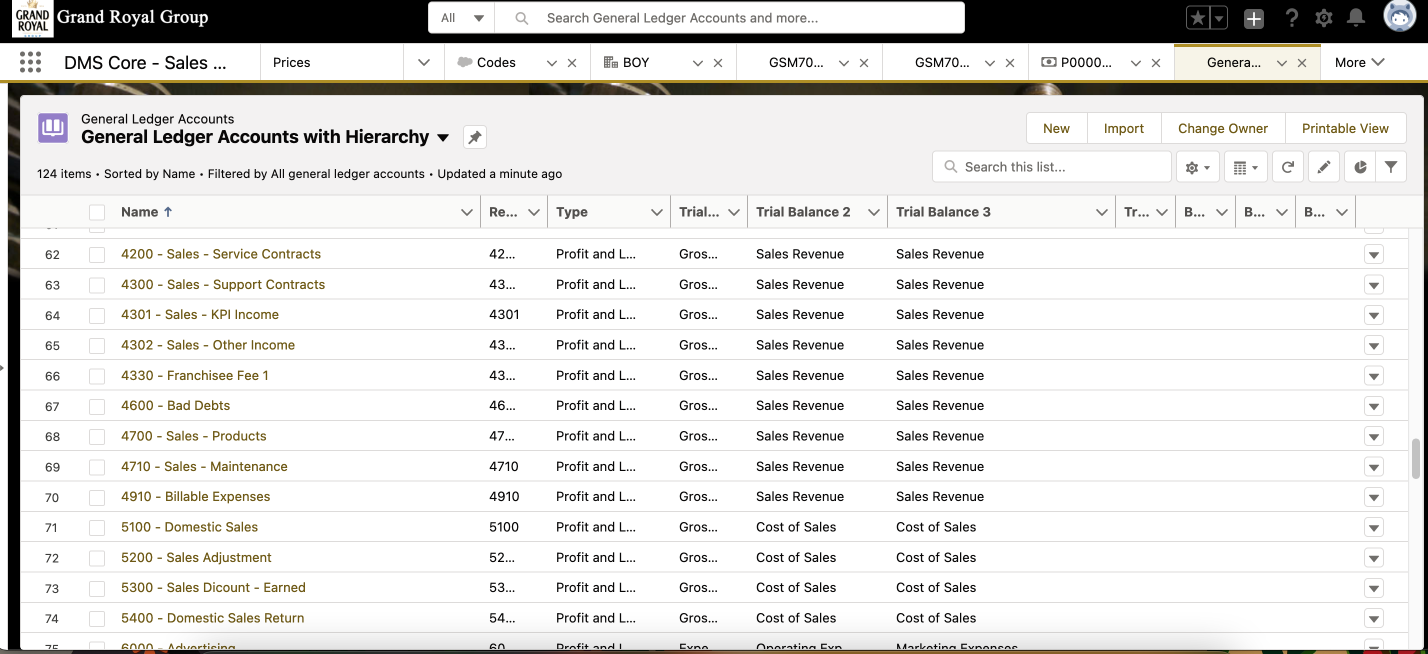The image size is (1428, 654).
Task: Open the search scope All dropdown
Action: pyautogui.click(x=461, y=18)
